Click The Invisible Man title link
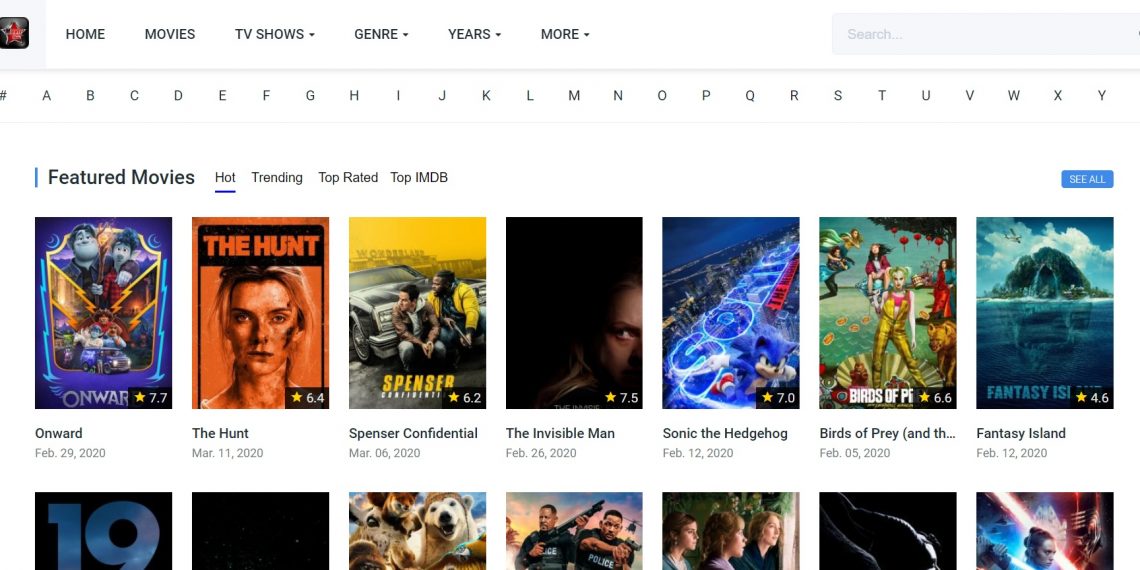The image size is (1140, 570). [x=561, y=433]
